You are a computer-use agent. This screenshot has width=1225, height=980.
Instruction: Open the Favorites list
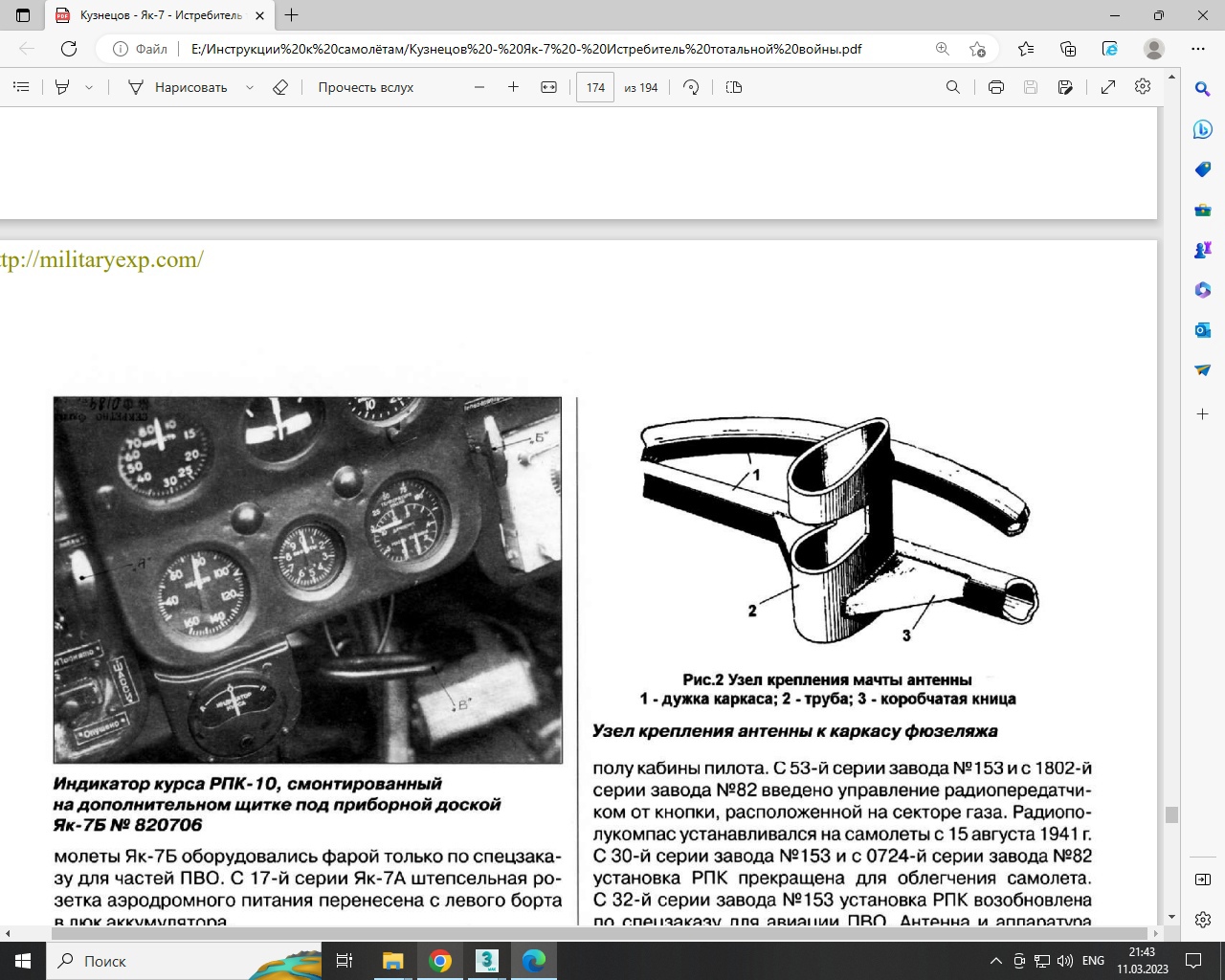[1026, 49]
